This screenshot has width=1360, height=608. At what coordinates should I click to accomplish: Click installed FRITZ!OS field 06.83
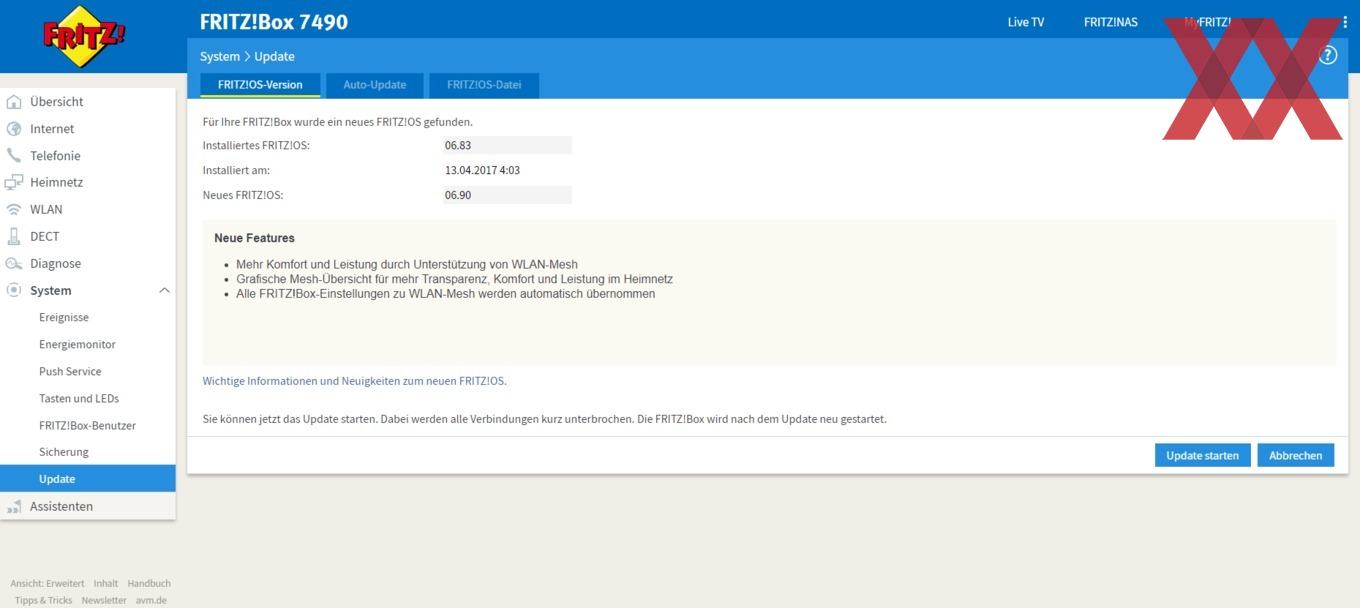(506, 146)
